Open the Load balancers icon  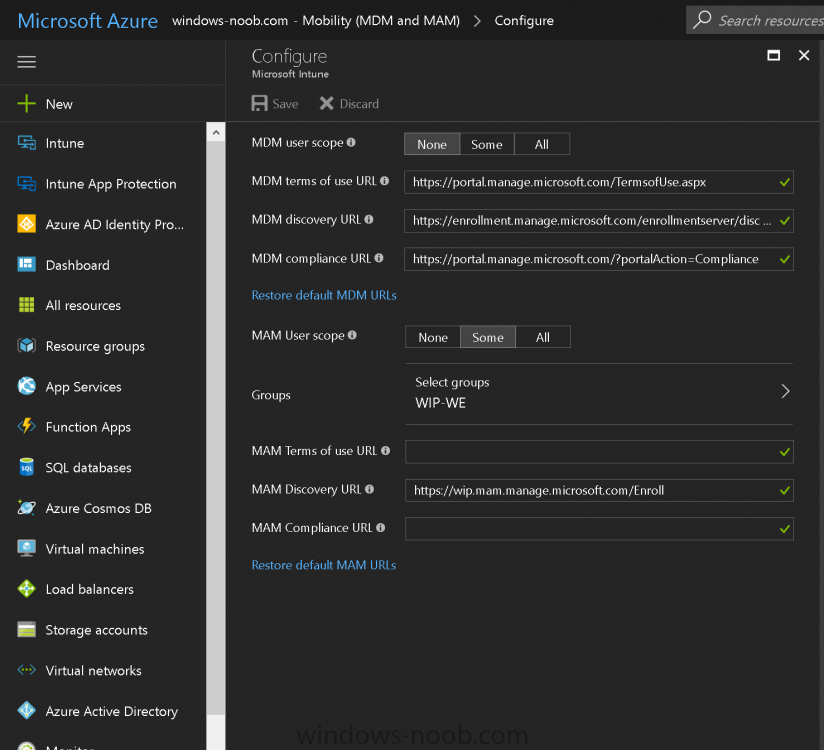[26, 589]
